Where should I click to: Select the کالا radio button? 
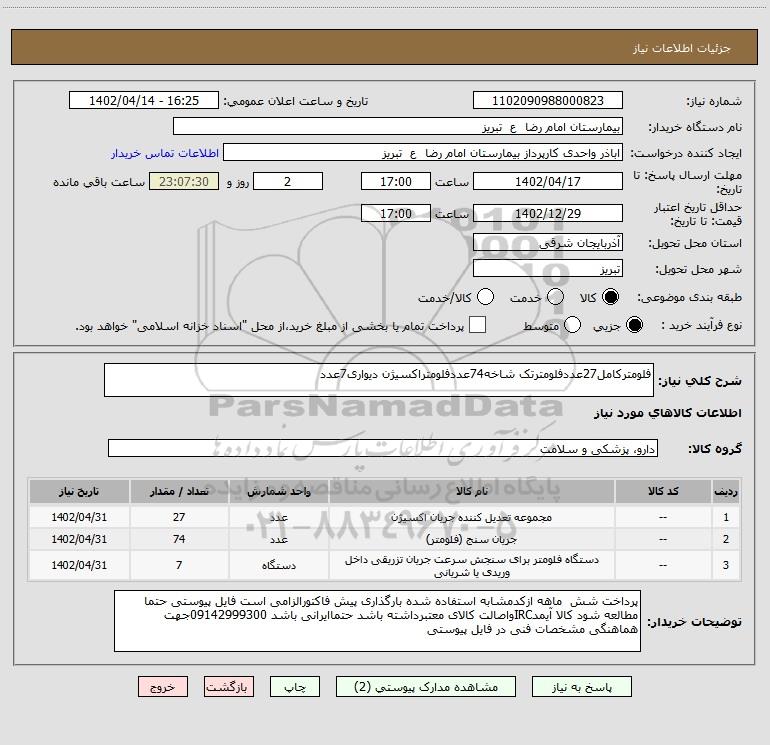point(610,297)
